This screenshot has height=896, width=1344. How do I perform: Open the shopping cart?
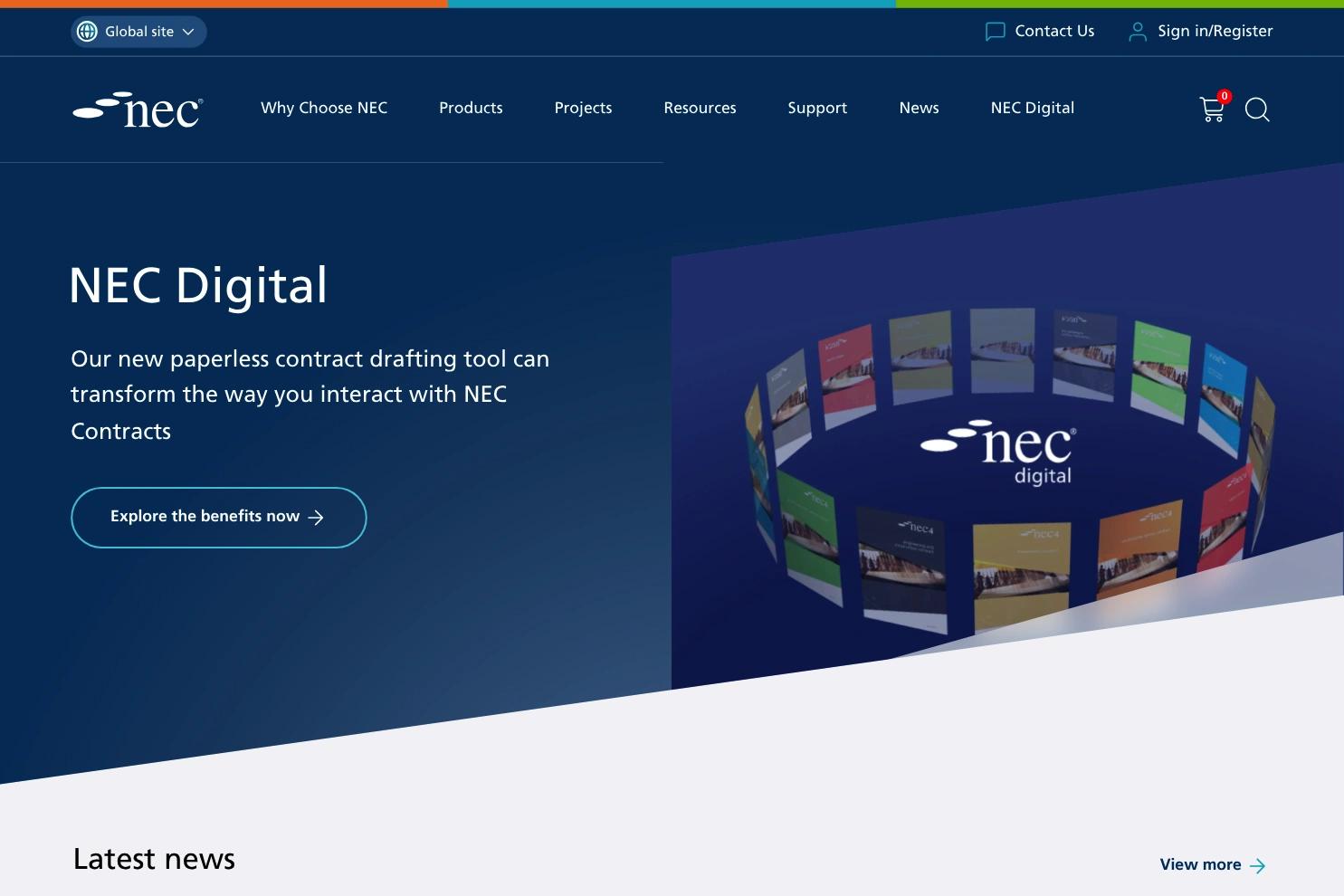(x=1213, y=109)
